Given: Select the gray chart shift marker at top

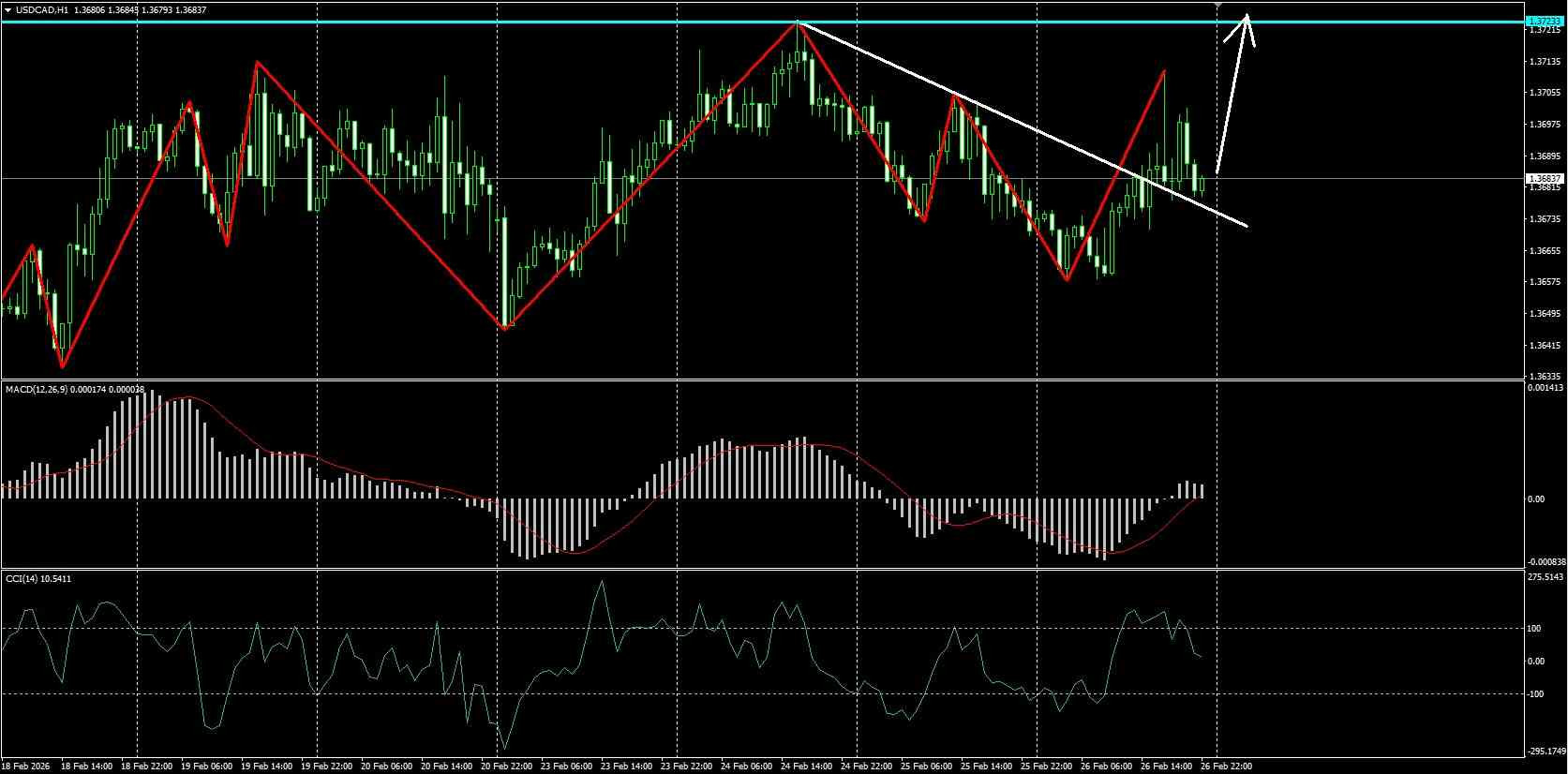Looking at the screenshot, I should coord(1217,5).
